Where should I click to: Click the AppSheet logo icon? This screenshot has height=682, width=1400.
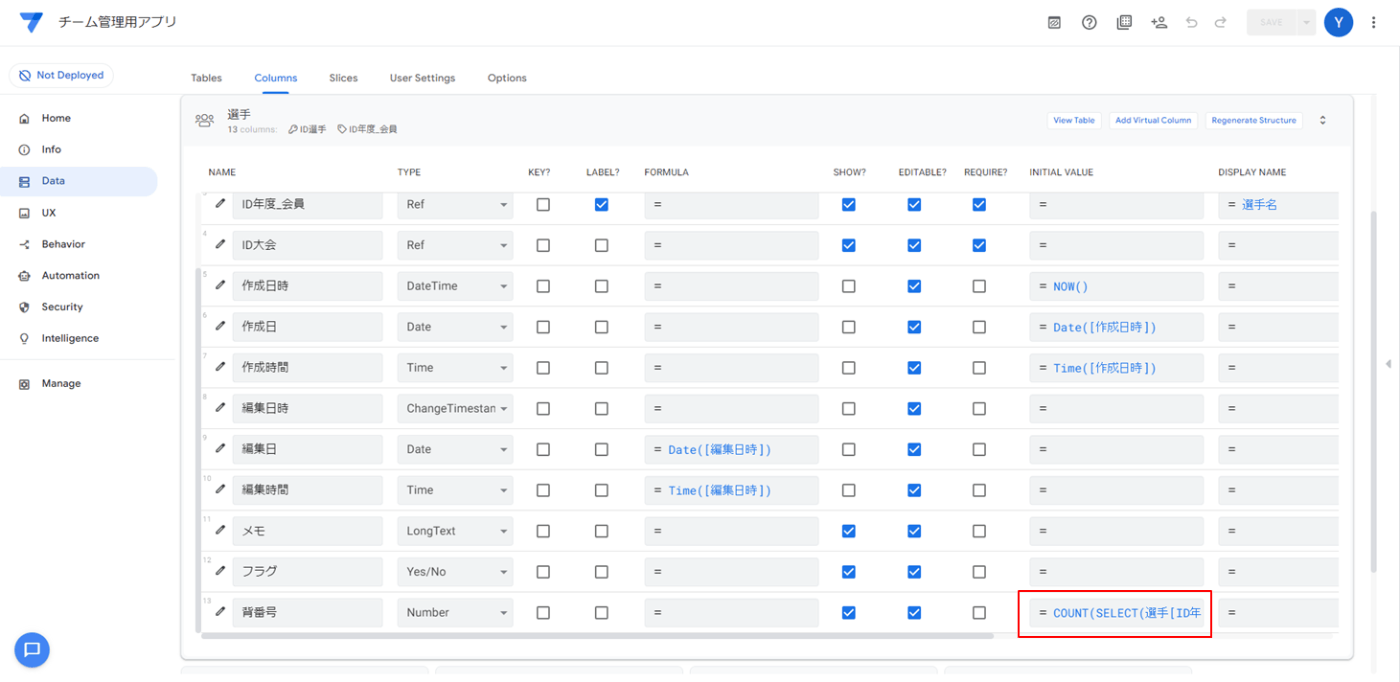point(31,22)
